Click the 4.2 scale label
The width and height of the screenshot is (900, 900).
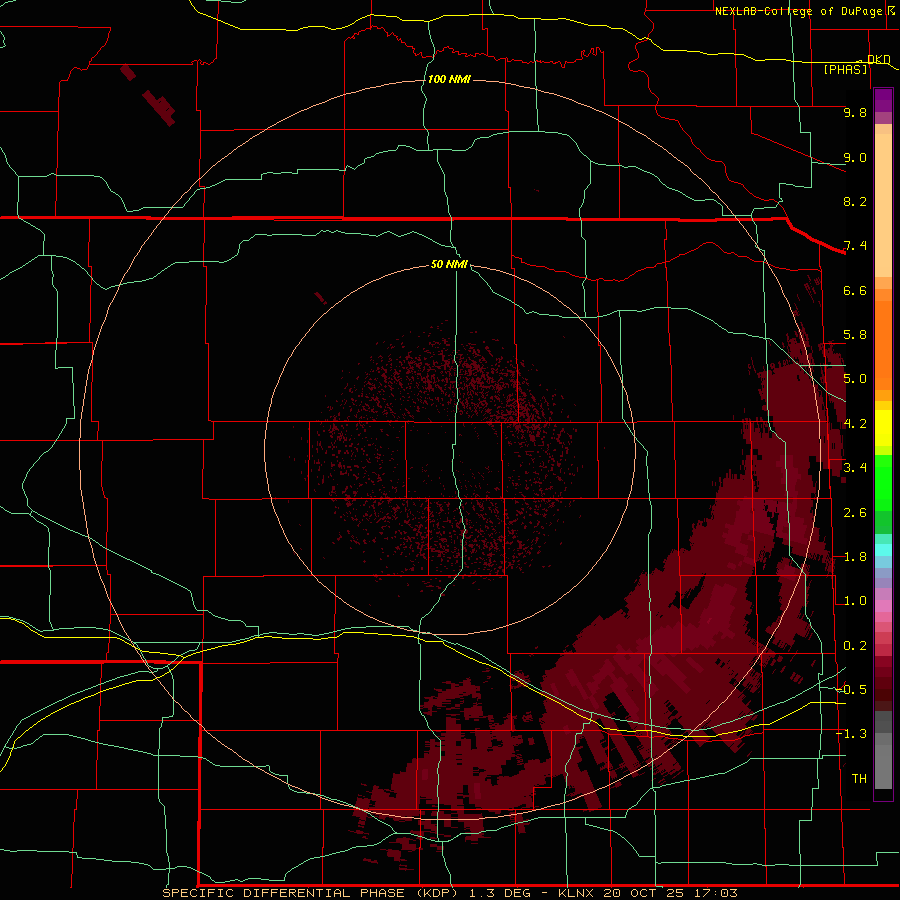855,424
